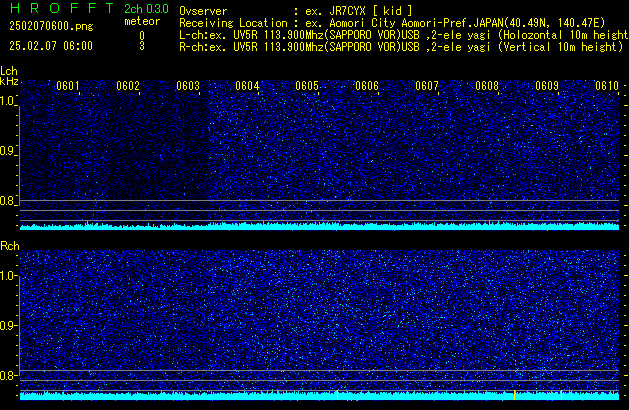Select the 1.0 frequency label on Lch axis
This screenshot has width=629, height=410.
click(x=7, y=101)
